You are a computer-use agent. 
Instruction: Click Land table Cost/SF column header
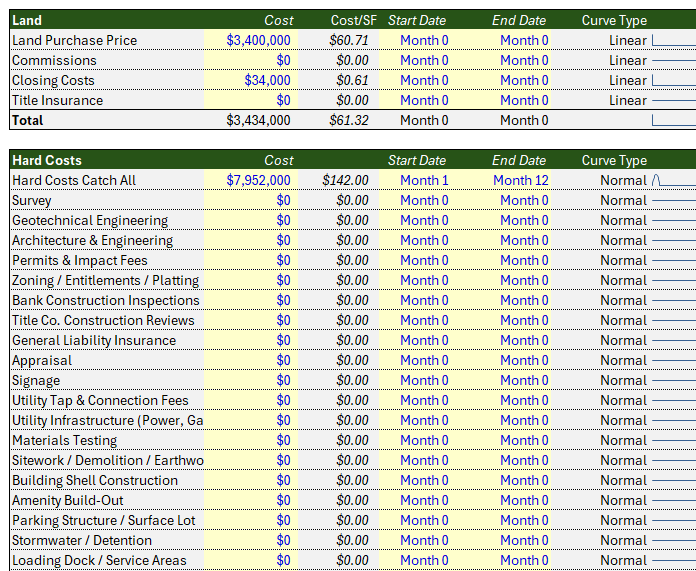(x=354, y=20)
